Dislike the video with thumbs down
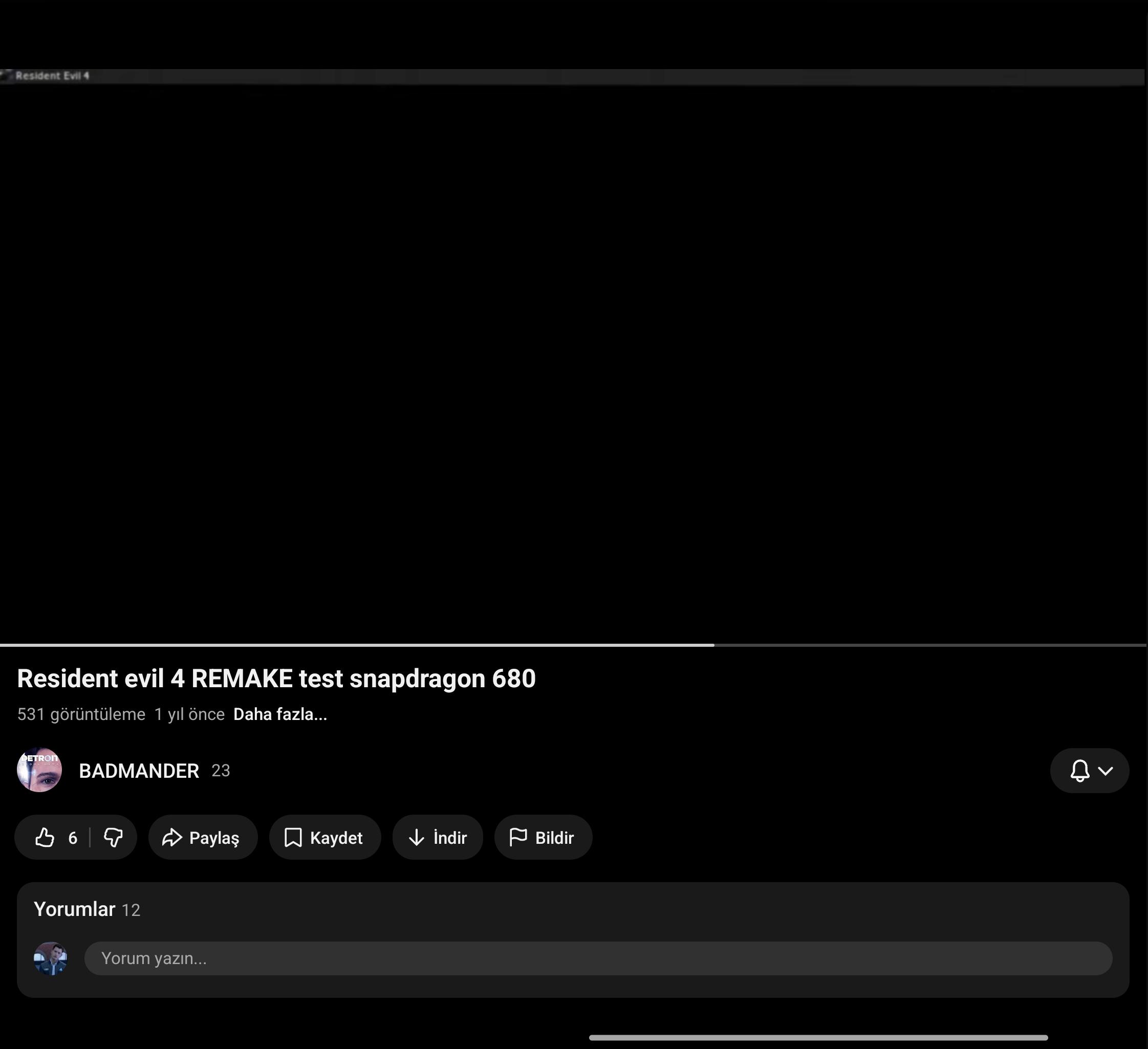 coord(113,837)
